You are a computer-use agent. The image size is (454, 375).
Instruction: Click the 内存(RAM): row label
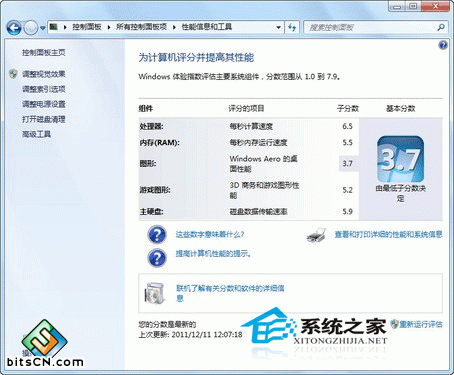click(159, 143)
